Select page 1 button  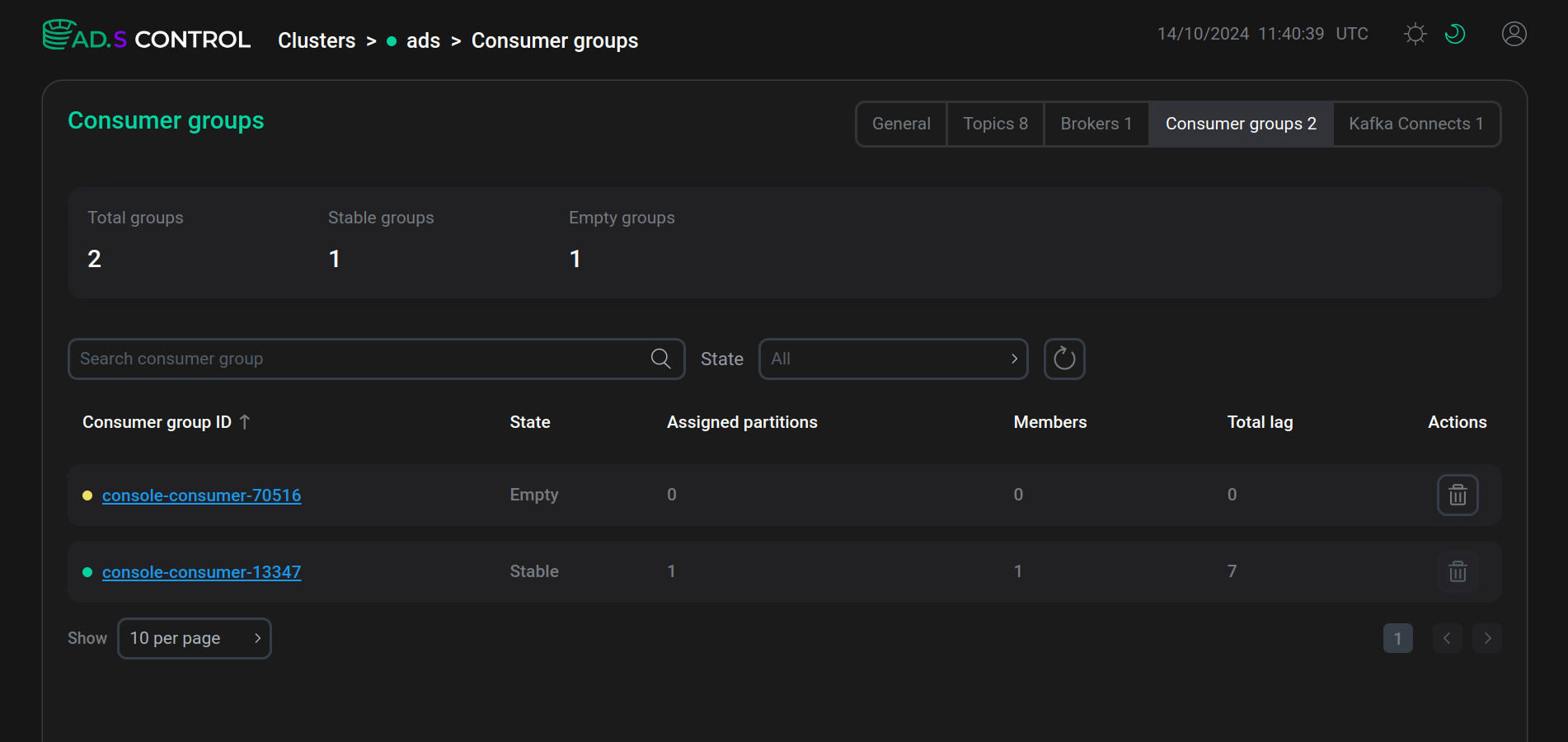pos(1397,638)
